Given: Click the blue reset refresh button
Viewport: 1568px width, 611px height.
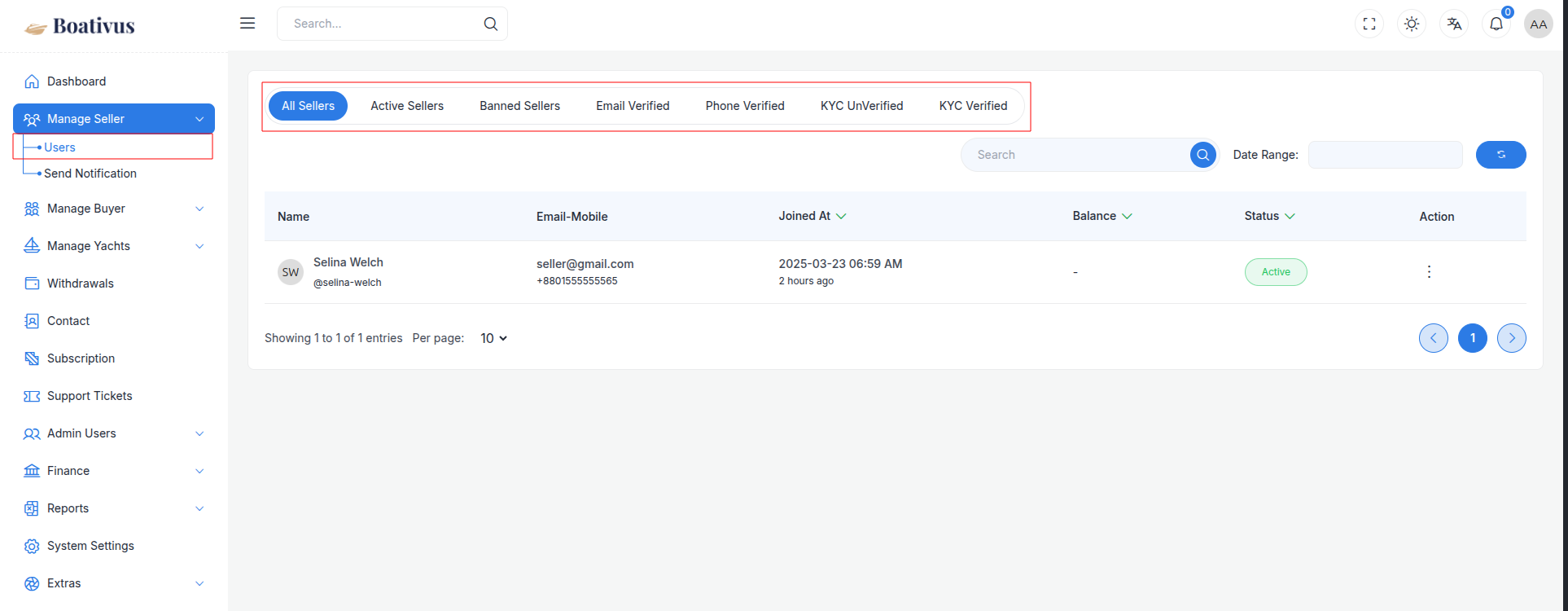Looking at the screenshot, I should (x=1500, y=155).
